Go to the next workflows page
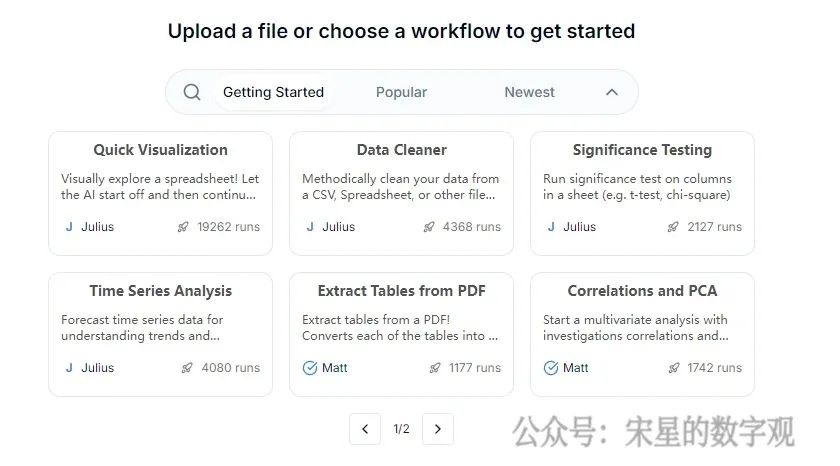Image resolution: width=840 pixels, height=466 pixels. click(x=438, y=429)
